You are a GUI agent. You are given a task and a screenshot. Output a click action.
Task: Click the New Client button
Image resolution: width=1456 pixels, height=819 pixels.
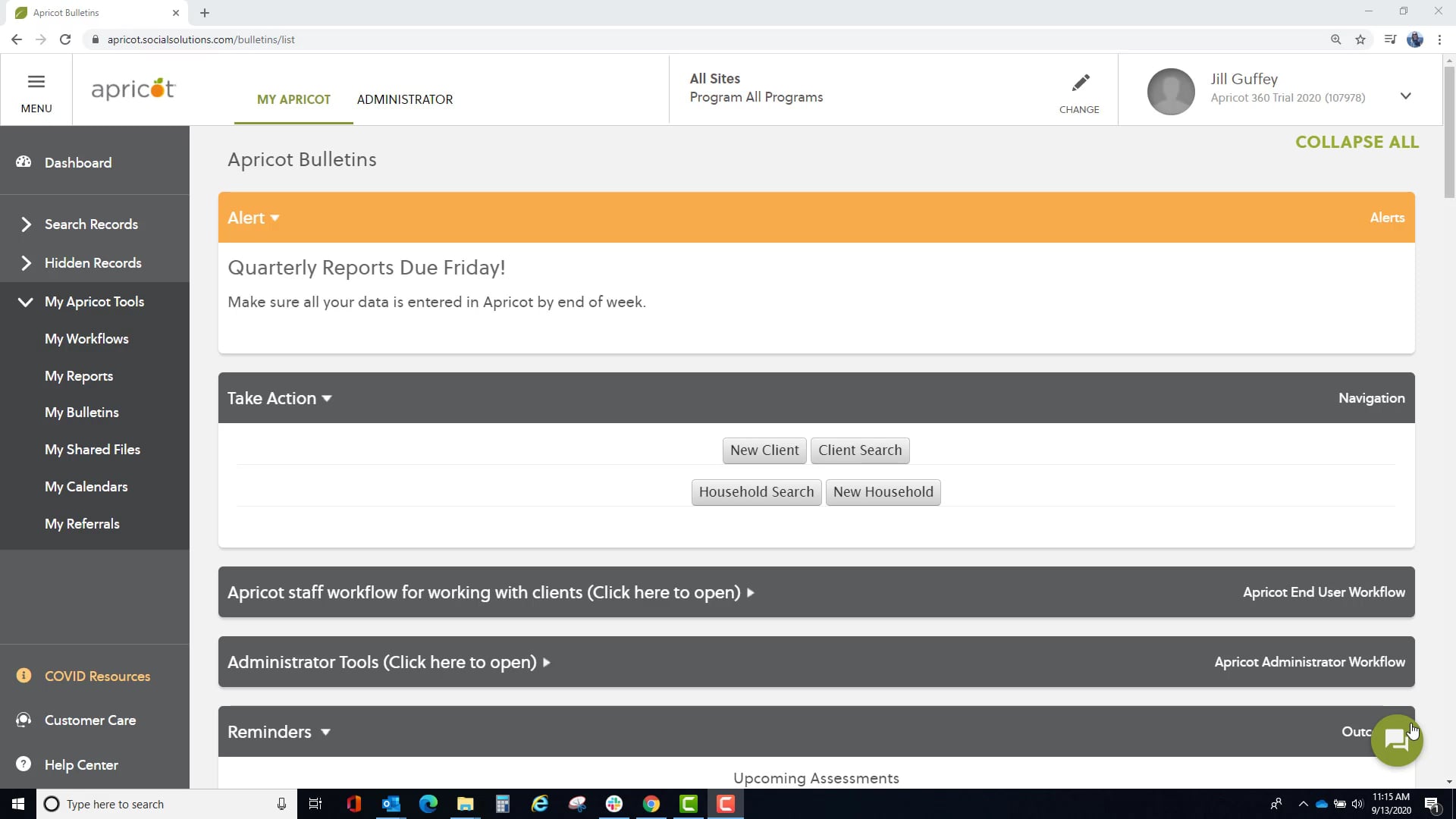coord(764,450)
